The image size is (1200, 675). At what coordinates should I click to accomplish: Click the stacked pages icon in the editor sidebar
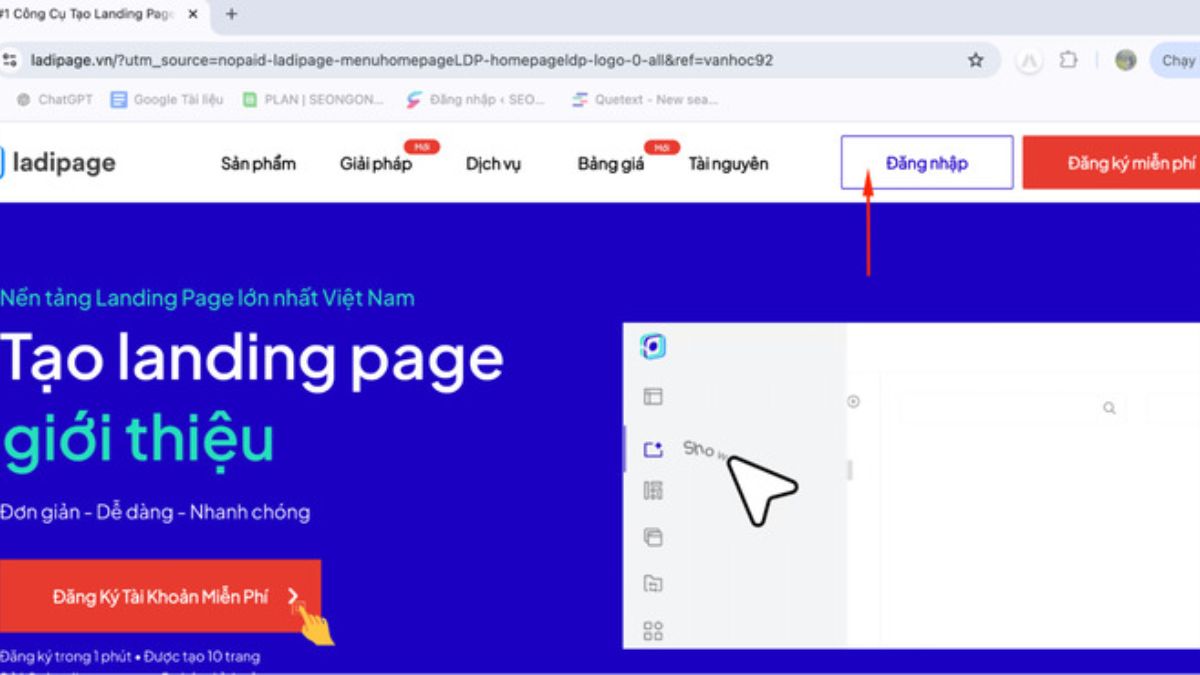(x=653, y=537)
